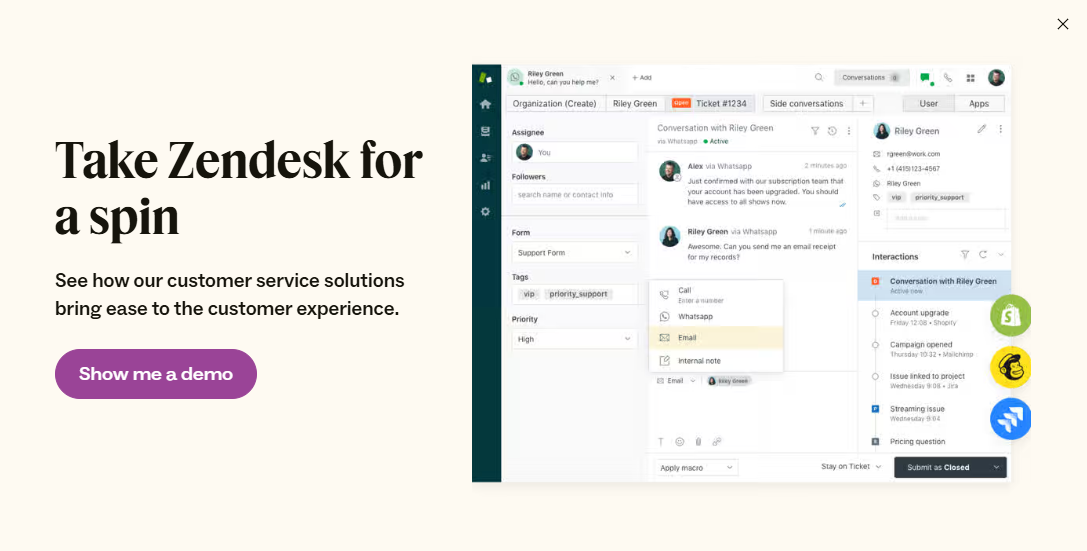Filter the Interactions list
Screen dimensions: 1087x551
coord(965,254)
